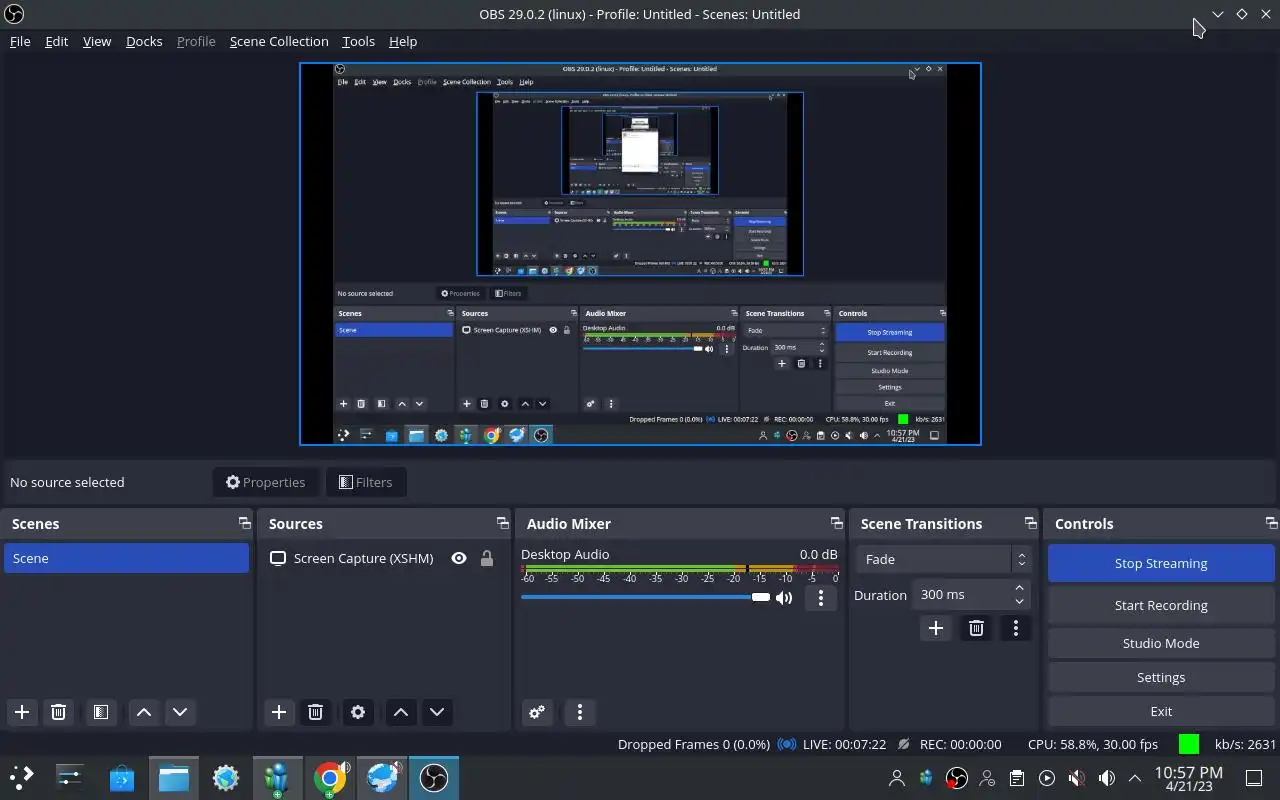The height and width of the screenshot is (800, 1280).
Task: Remove the selected source with the trash icon
Action: (x=315, y=712)
